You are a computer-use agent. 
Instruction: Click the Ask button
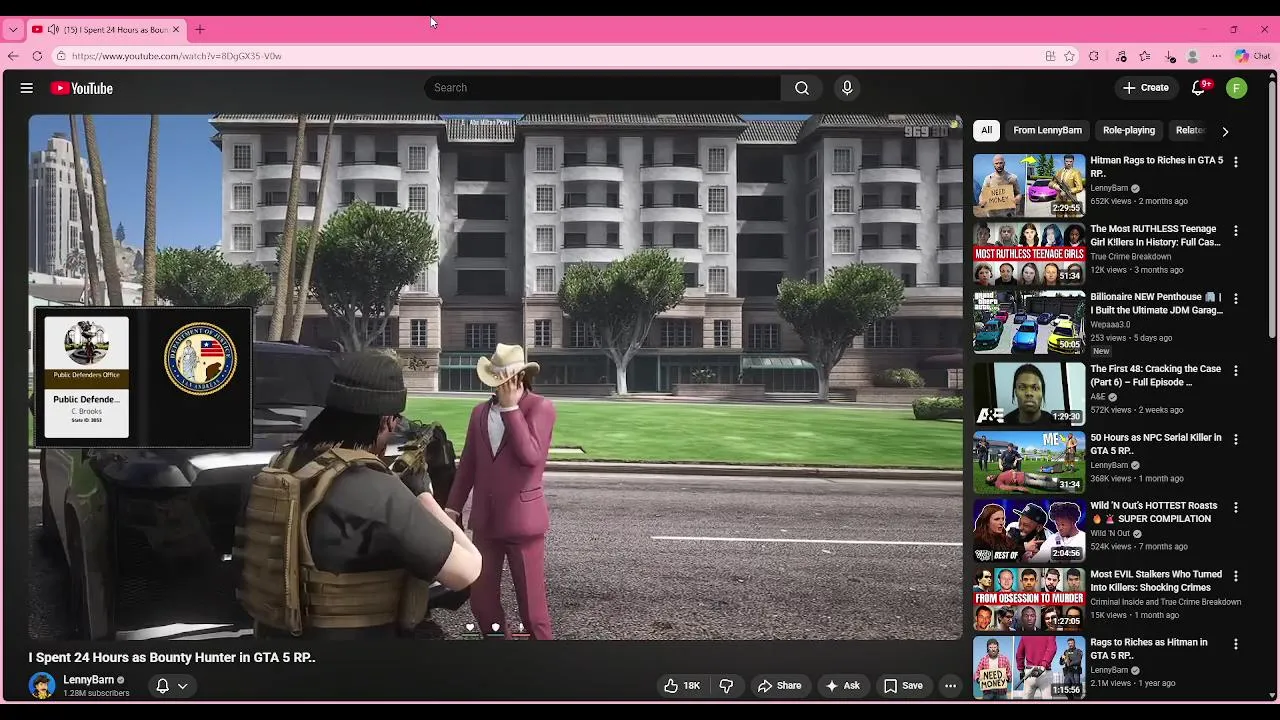842,686
